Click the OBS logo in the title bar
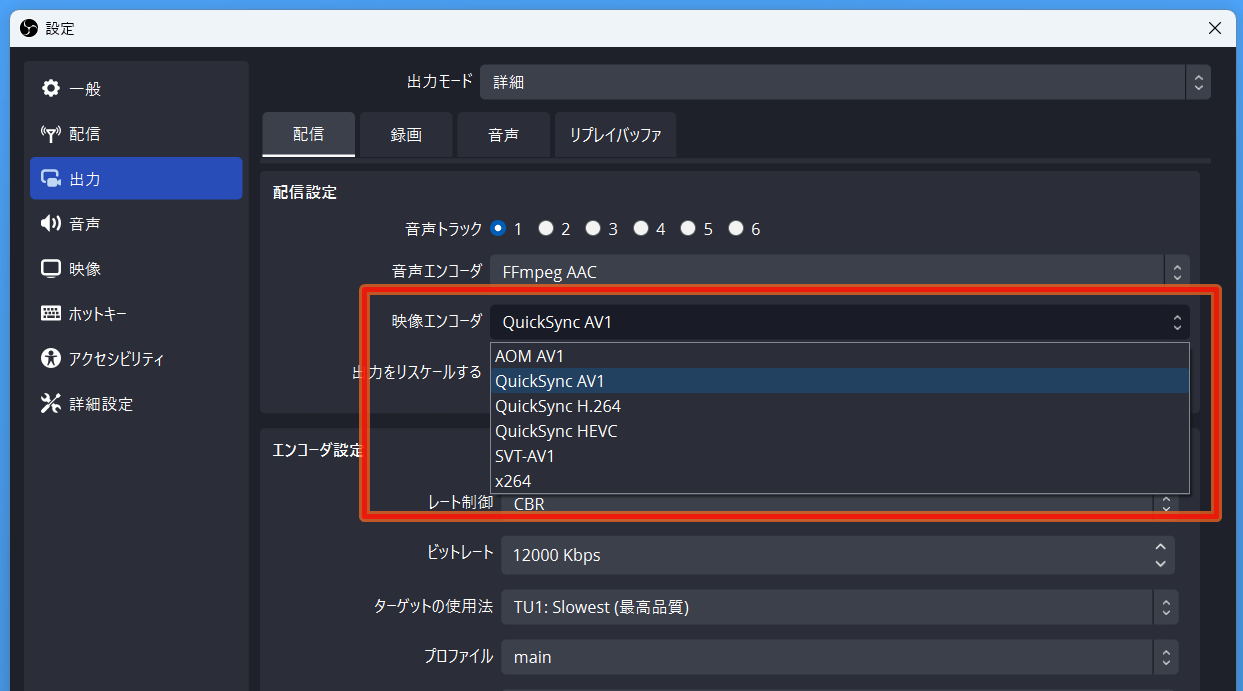Viewport: 1243px width, 691px height. coord(29,28)
